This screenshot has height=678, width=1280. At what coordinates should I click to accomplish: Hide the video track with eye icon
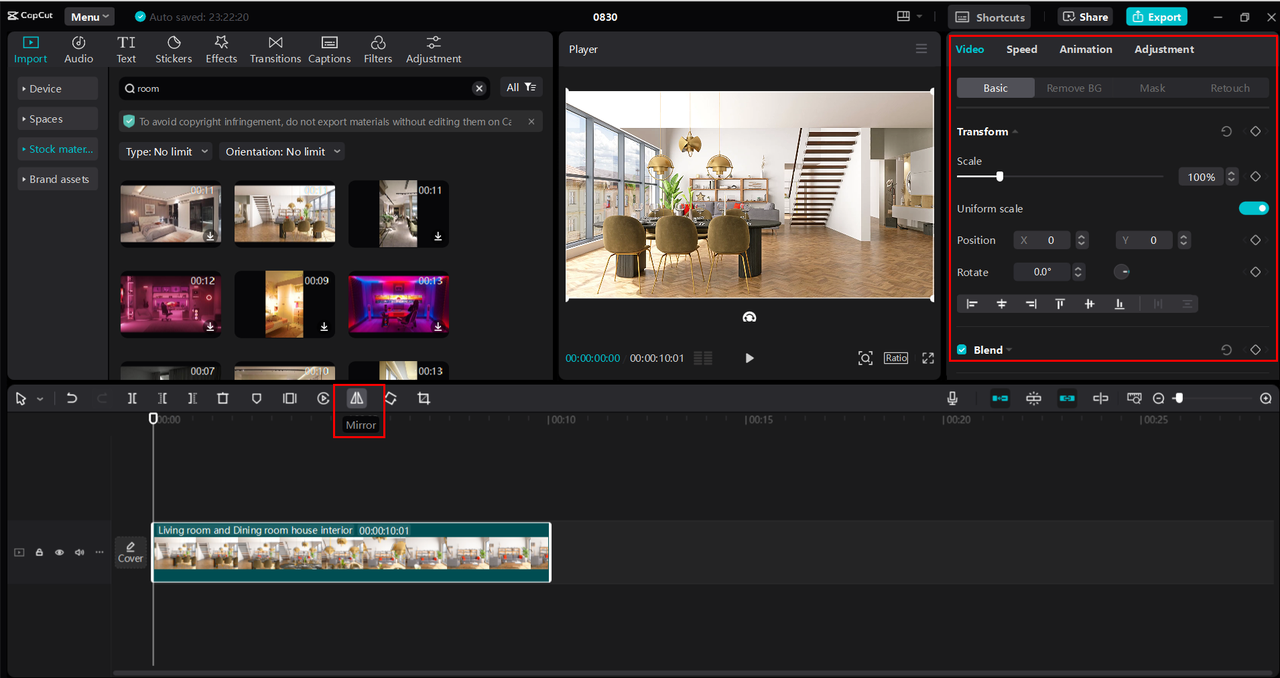[59, 552]
